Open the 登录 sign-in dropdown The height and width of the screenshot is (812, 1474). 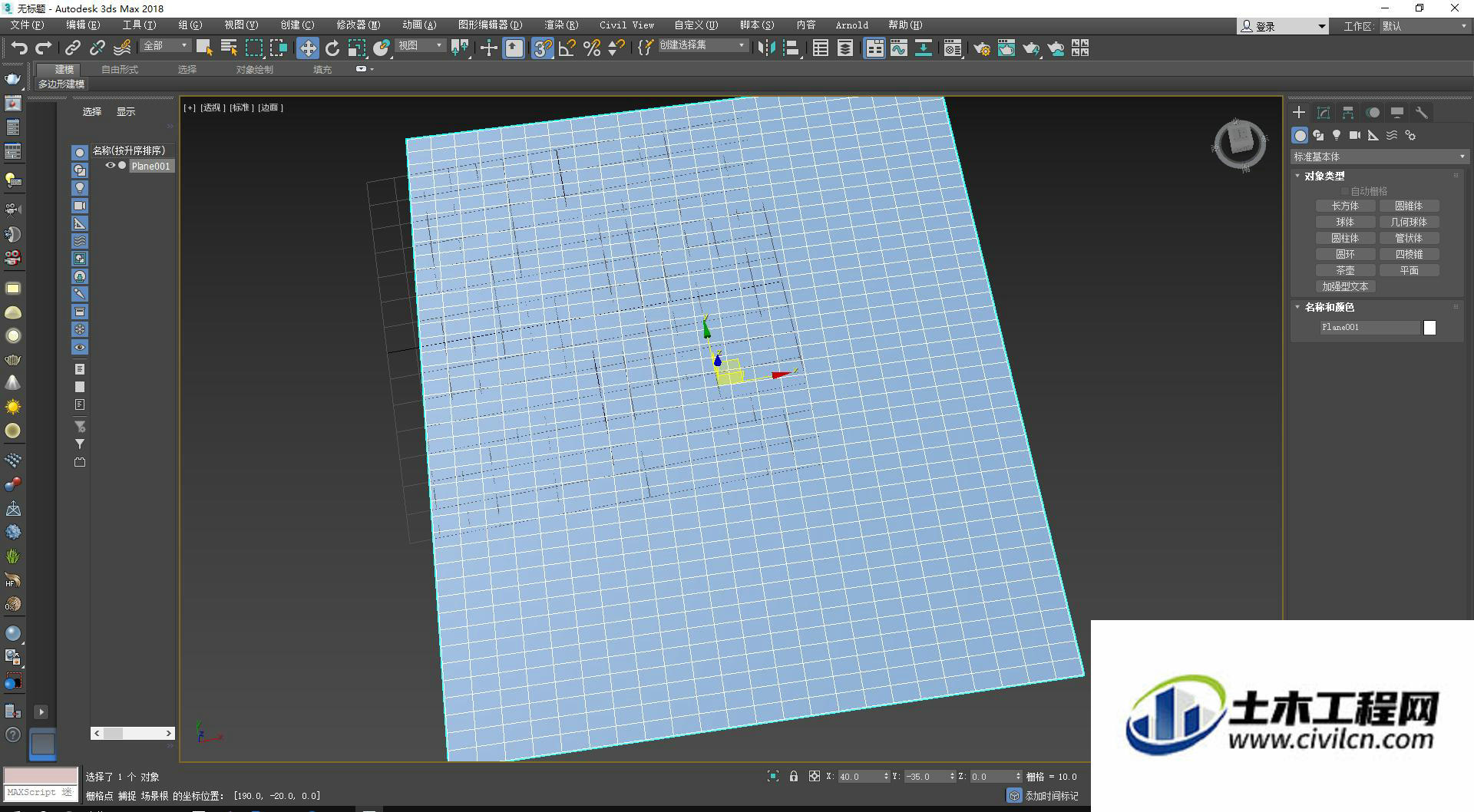click(x=1282, y=26)
